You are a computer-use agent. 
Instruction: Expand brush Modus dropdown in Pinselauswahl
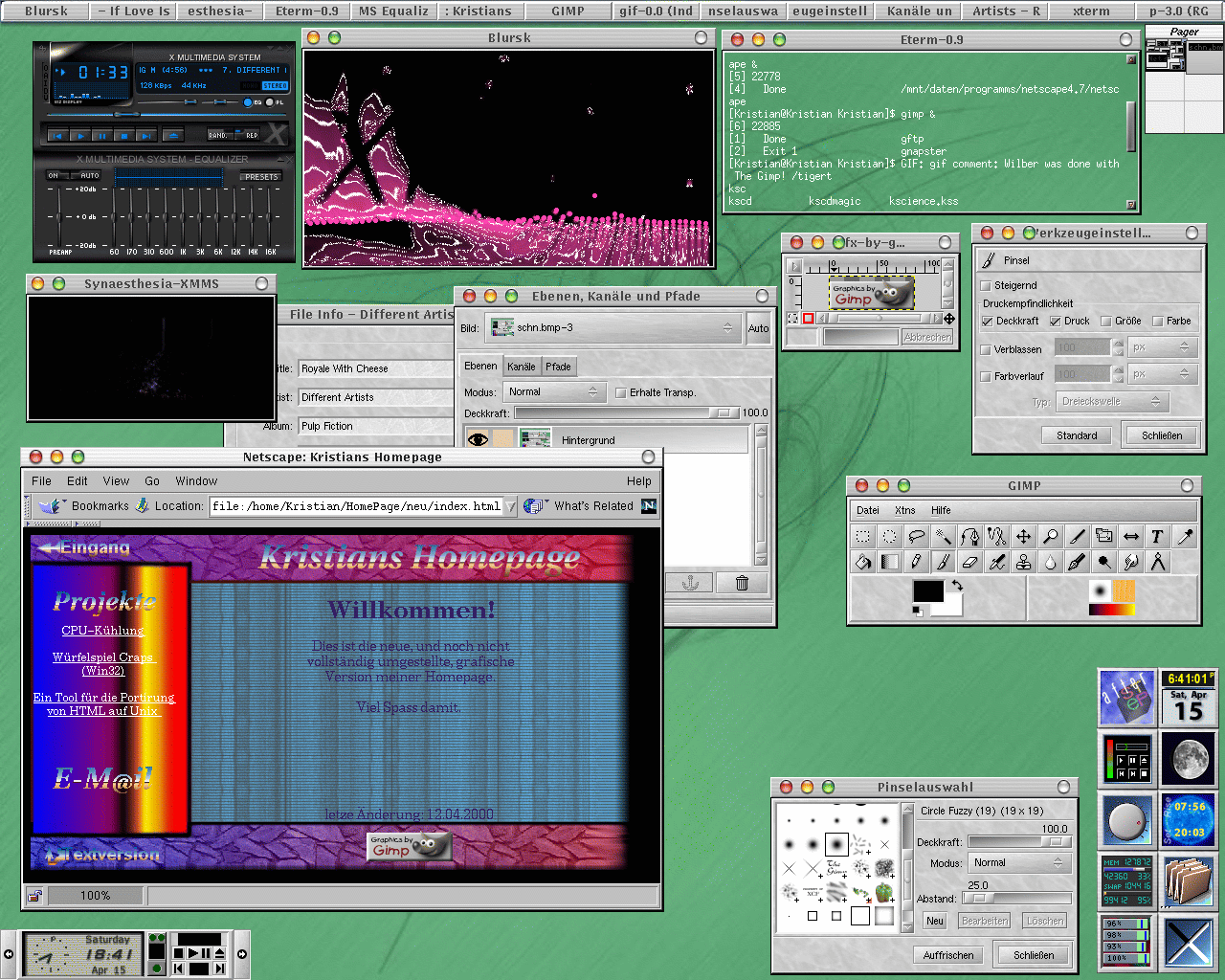[1018, 863]
